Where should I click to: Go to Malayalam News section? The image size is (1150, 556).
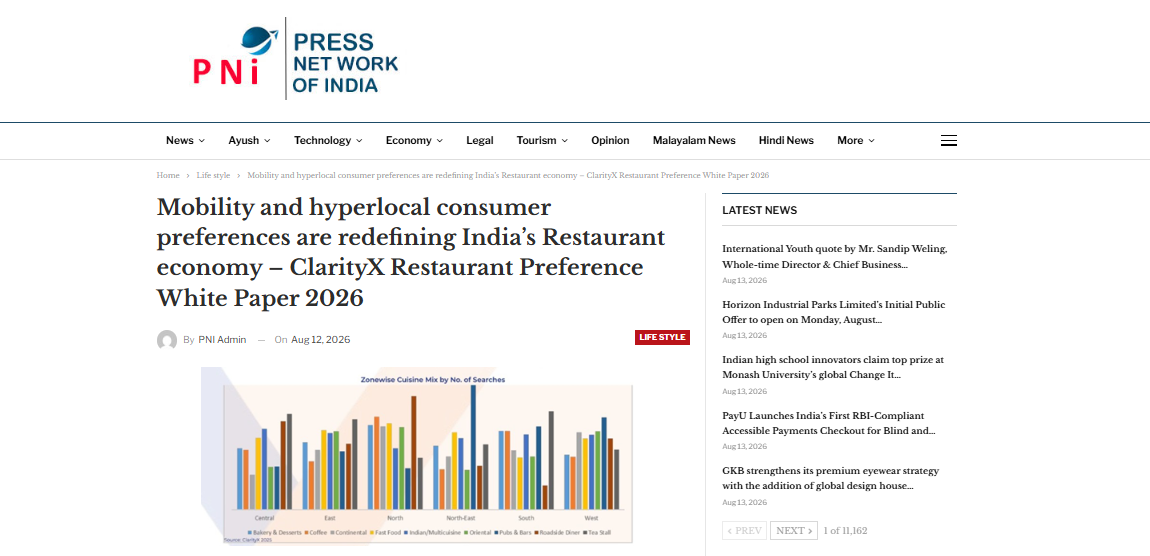click(694, 141)
